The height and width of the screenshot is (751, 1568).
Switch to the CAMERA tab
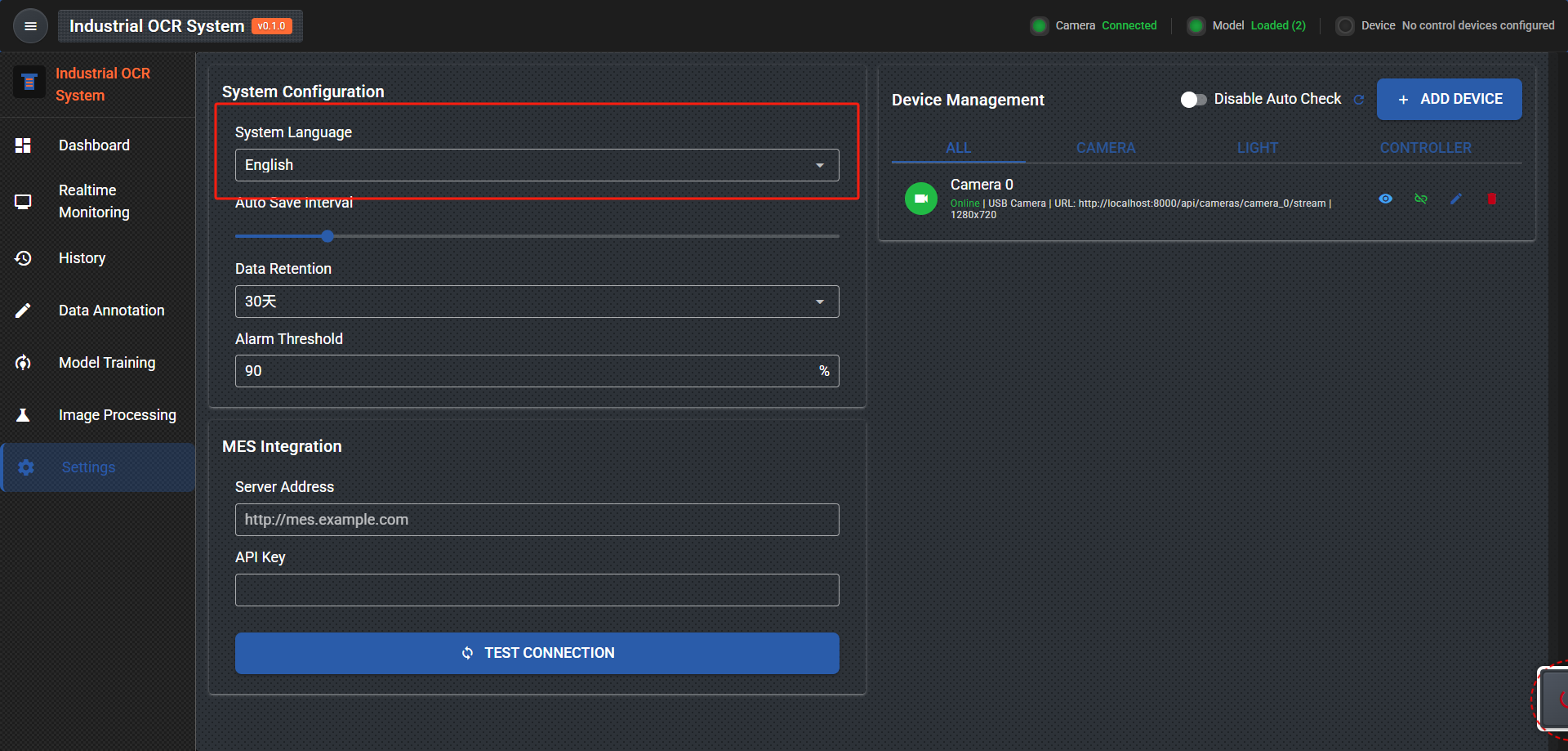[1106, 148]
